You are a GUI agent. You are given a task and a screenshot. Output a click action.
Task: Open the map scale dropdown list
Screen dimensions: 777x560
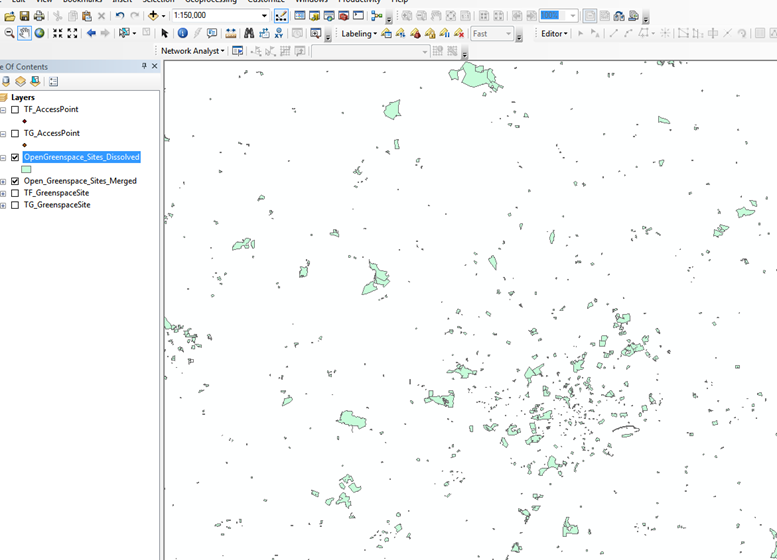coord(264,16)
